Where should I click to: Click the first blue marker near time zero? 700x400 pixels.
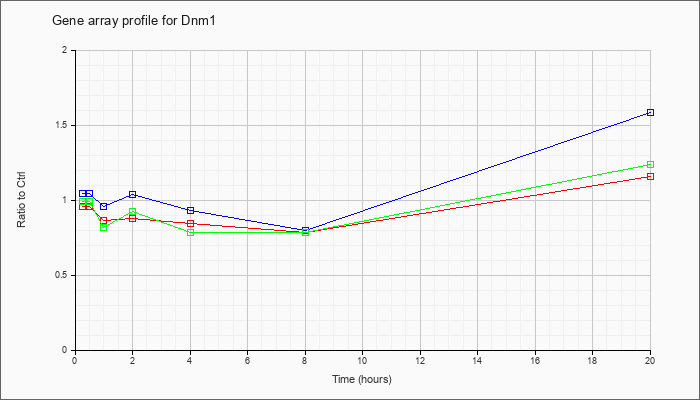[83, 193]
